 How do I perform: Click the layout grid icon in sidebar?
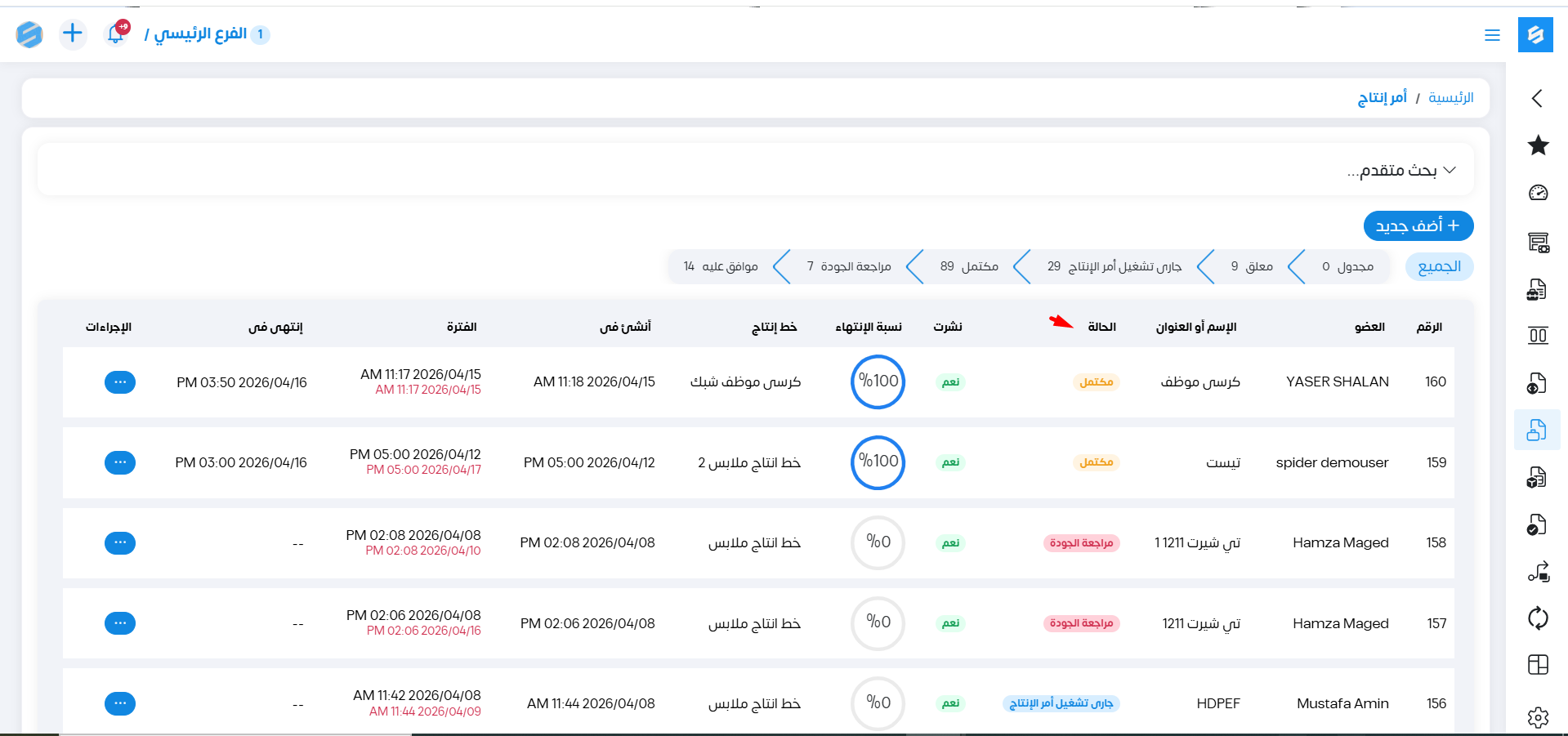pyautogui.click(x=1538, y=665)
